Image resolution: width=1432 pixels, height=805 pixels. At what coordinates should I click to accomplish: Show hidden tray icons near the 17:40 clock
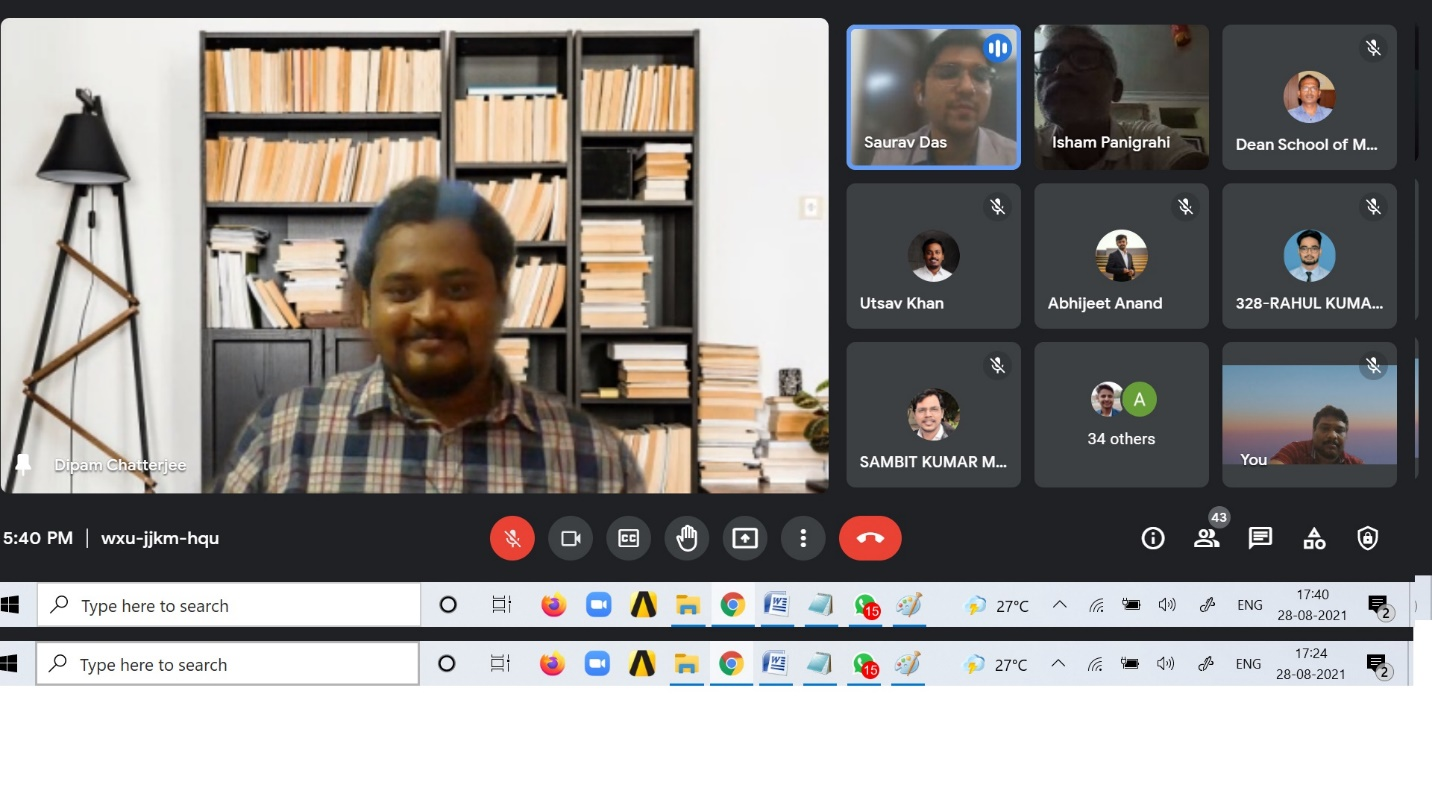coord(1059,606)
